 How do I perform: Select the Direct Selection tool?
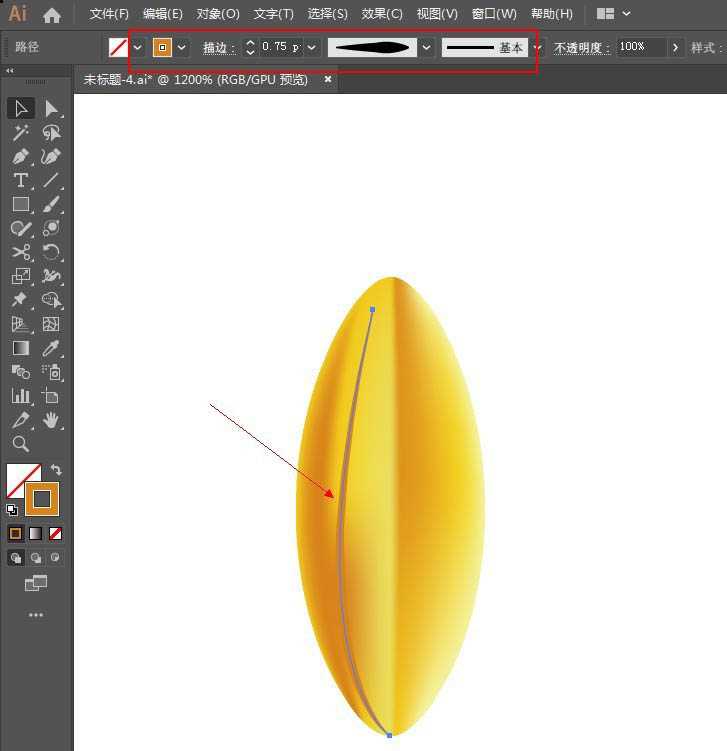pyautogui.click(x=51, y=108)
